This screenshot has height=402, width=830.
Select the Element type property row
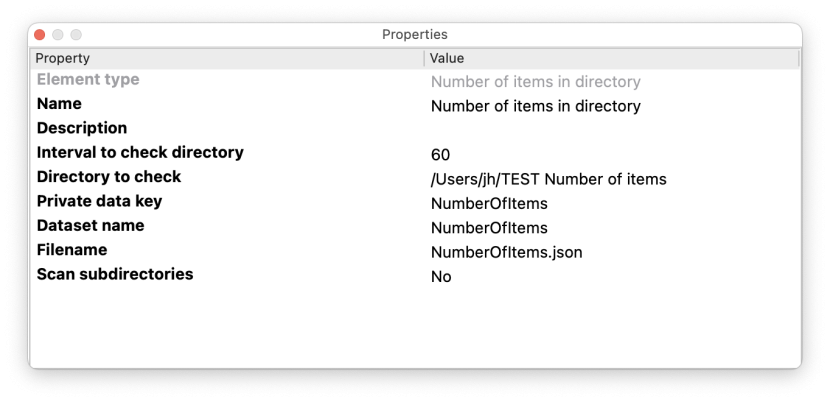click(x=415, y=81)
